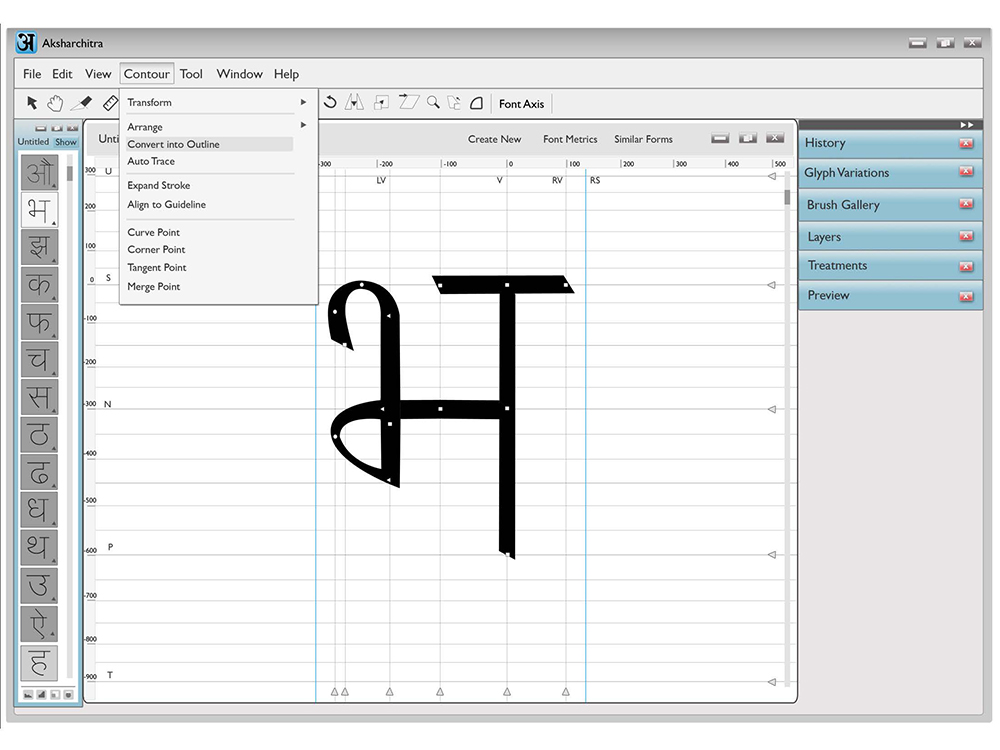Click the rotate tool icon

coord(330,103)
